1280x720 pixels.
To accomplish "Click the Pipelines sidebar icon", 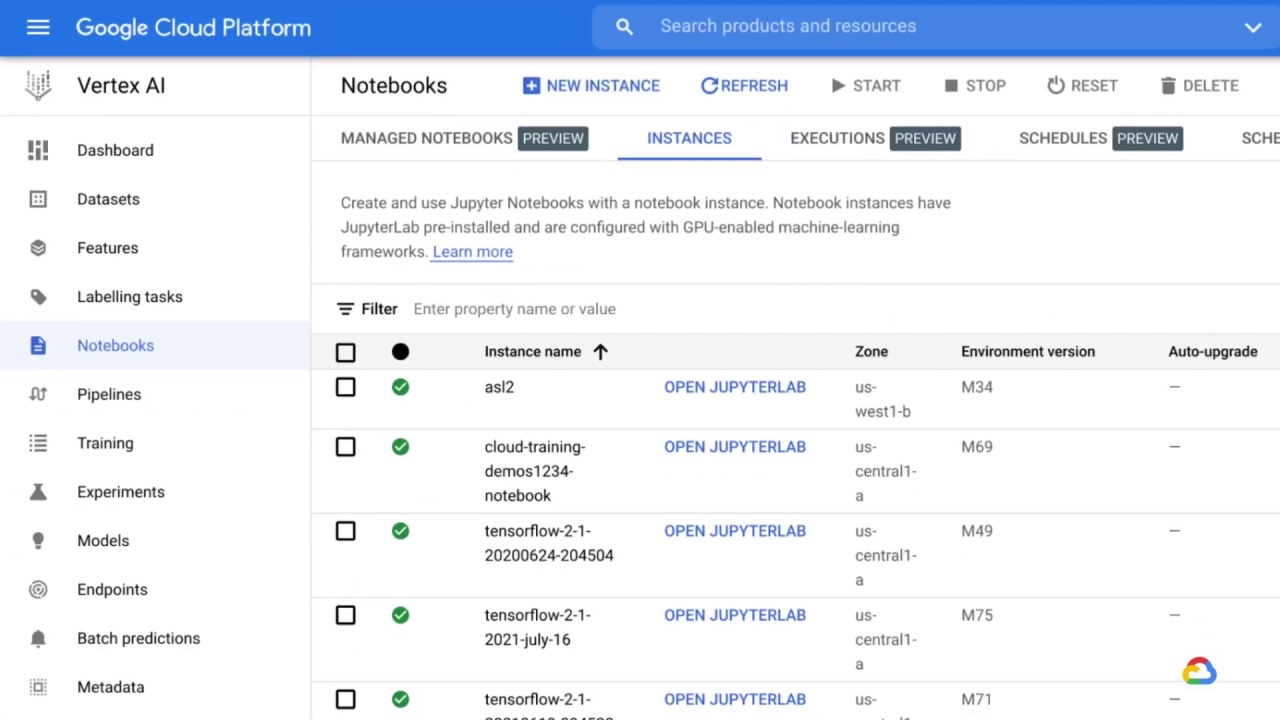I will [38, 394].
